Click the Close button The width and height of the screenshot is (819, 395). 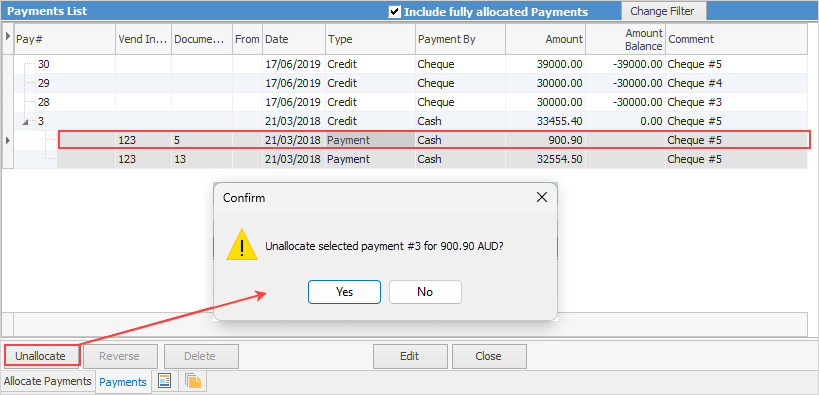click(489, 356)
